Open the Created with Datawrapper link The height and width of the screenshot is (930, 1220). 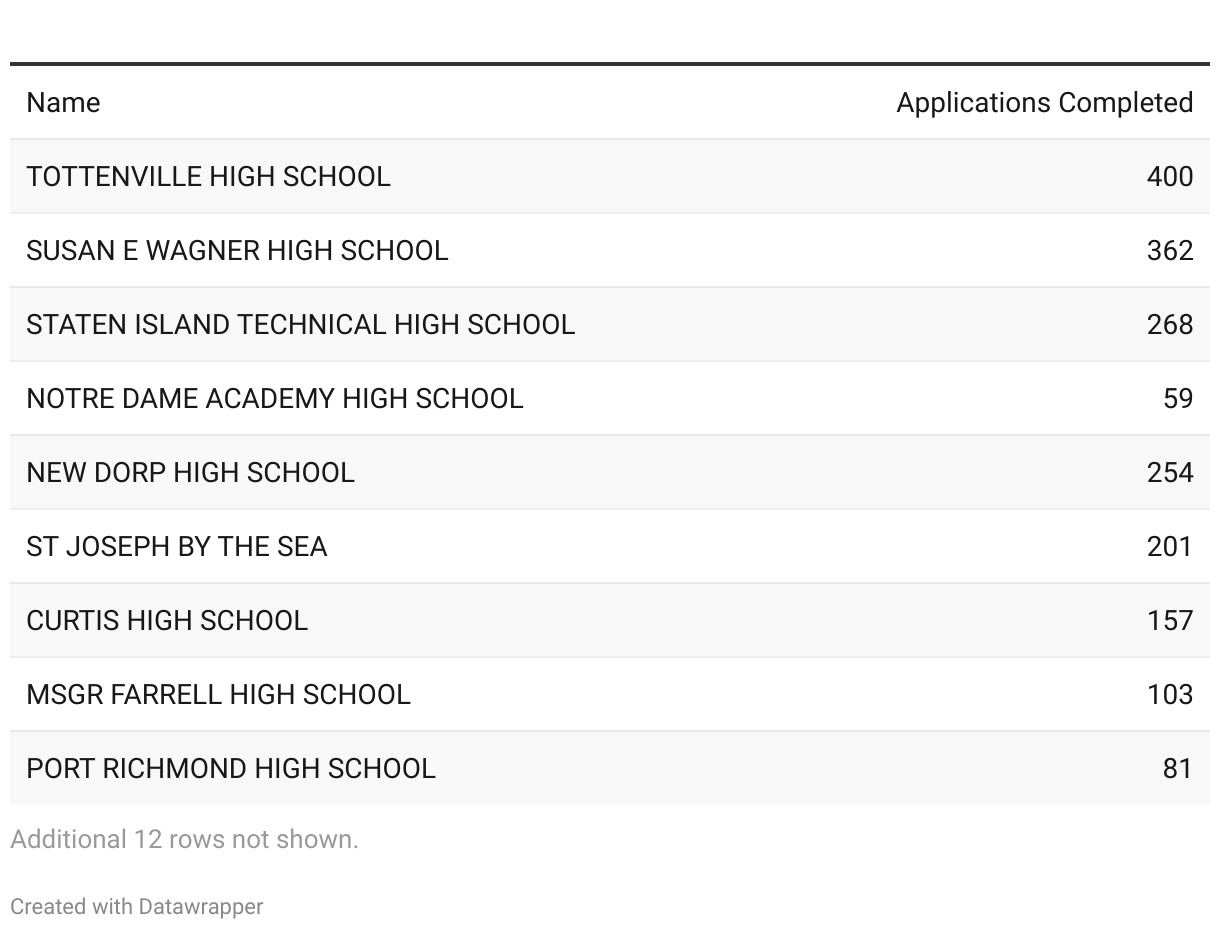[137, 907]
